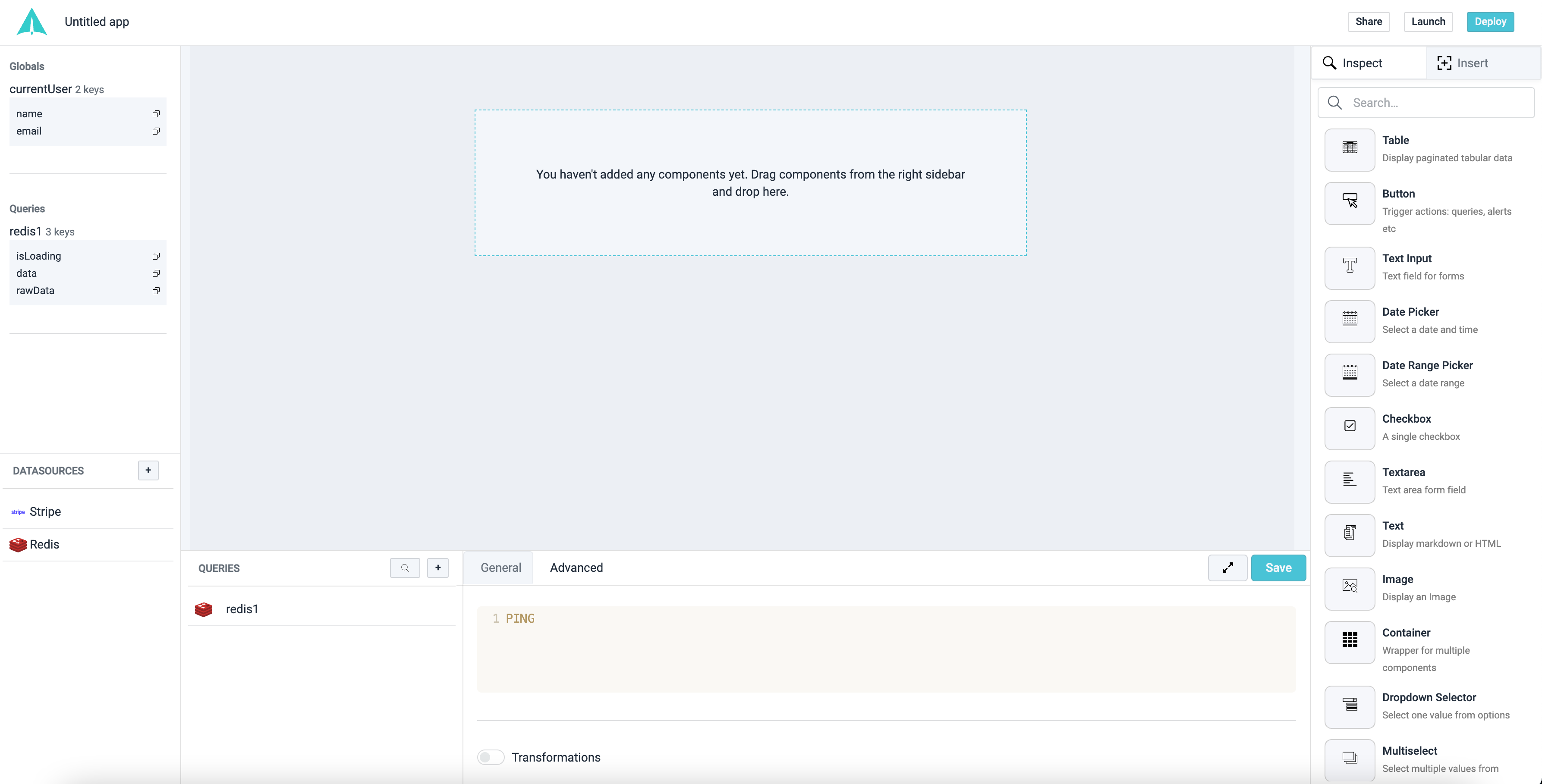1542x784 pixels.
Task: Copy the currentUser name key
Action: pos(156,114)
